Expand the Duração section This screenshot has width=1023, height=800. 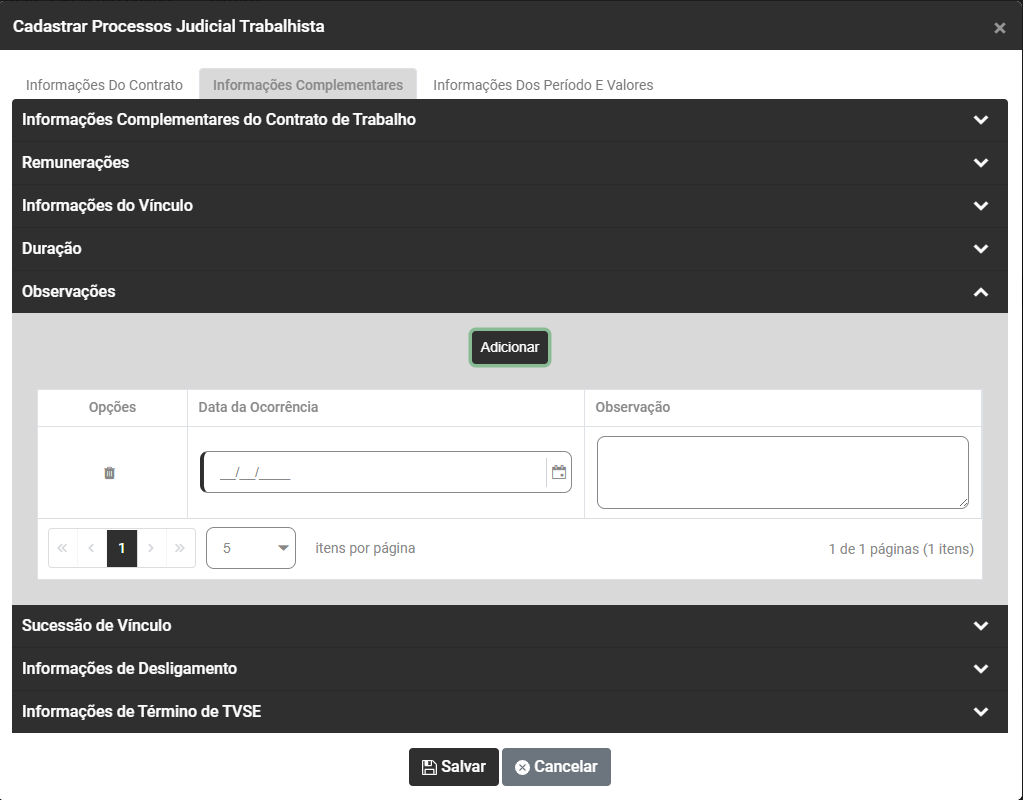980,249
